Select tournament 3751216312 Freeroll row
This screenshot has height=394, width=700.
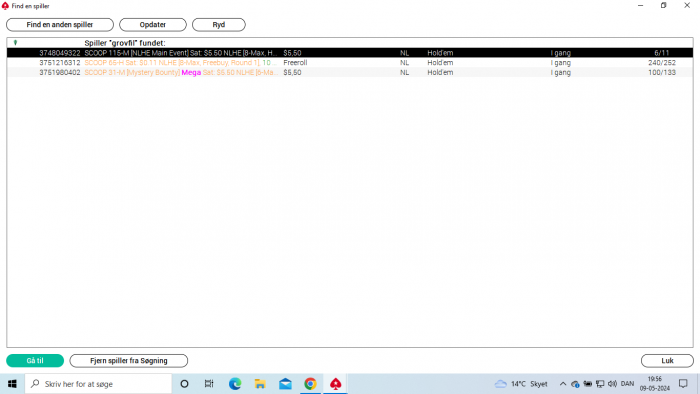click(350, 62)
